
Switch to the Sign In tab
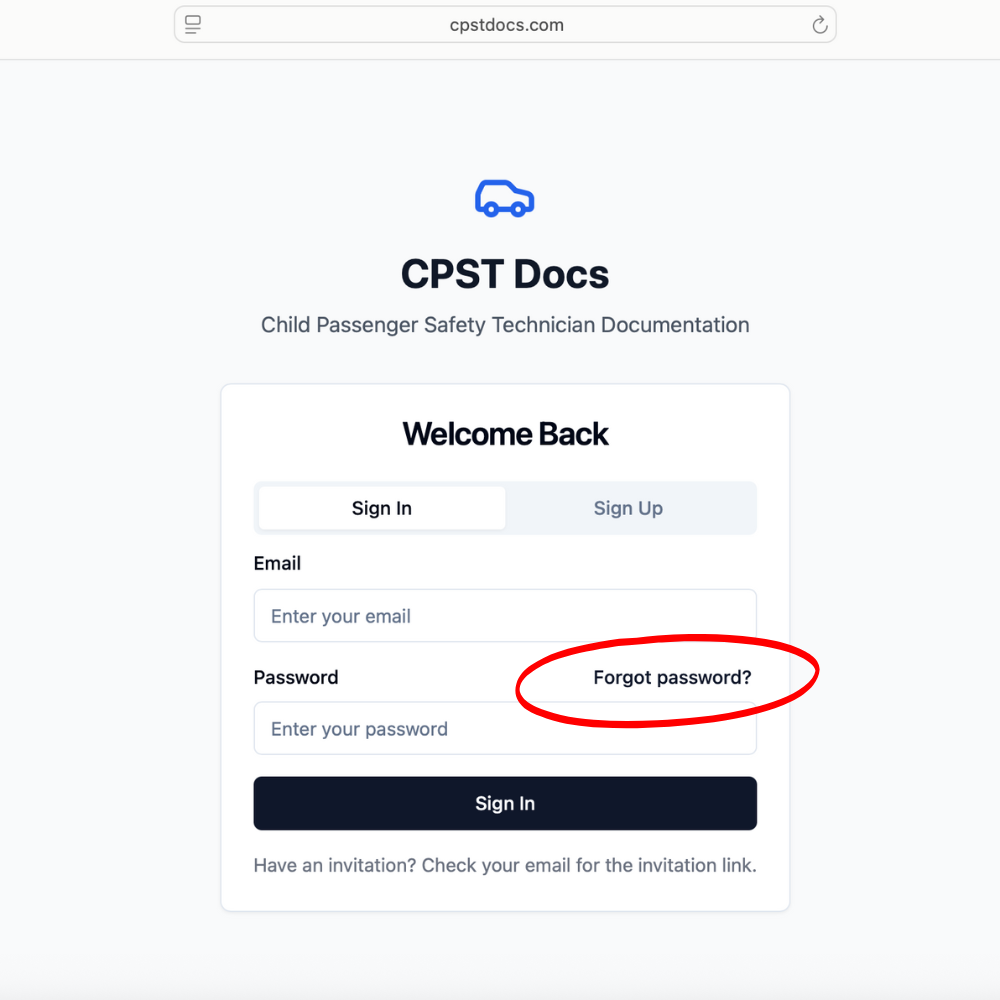(x=382, y=508)
